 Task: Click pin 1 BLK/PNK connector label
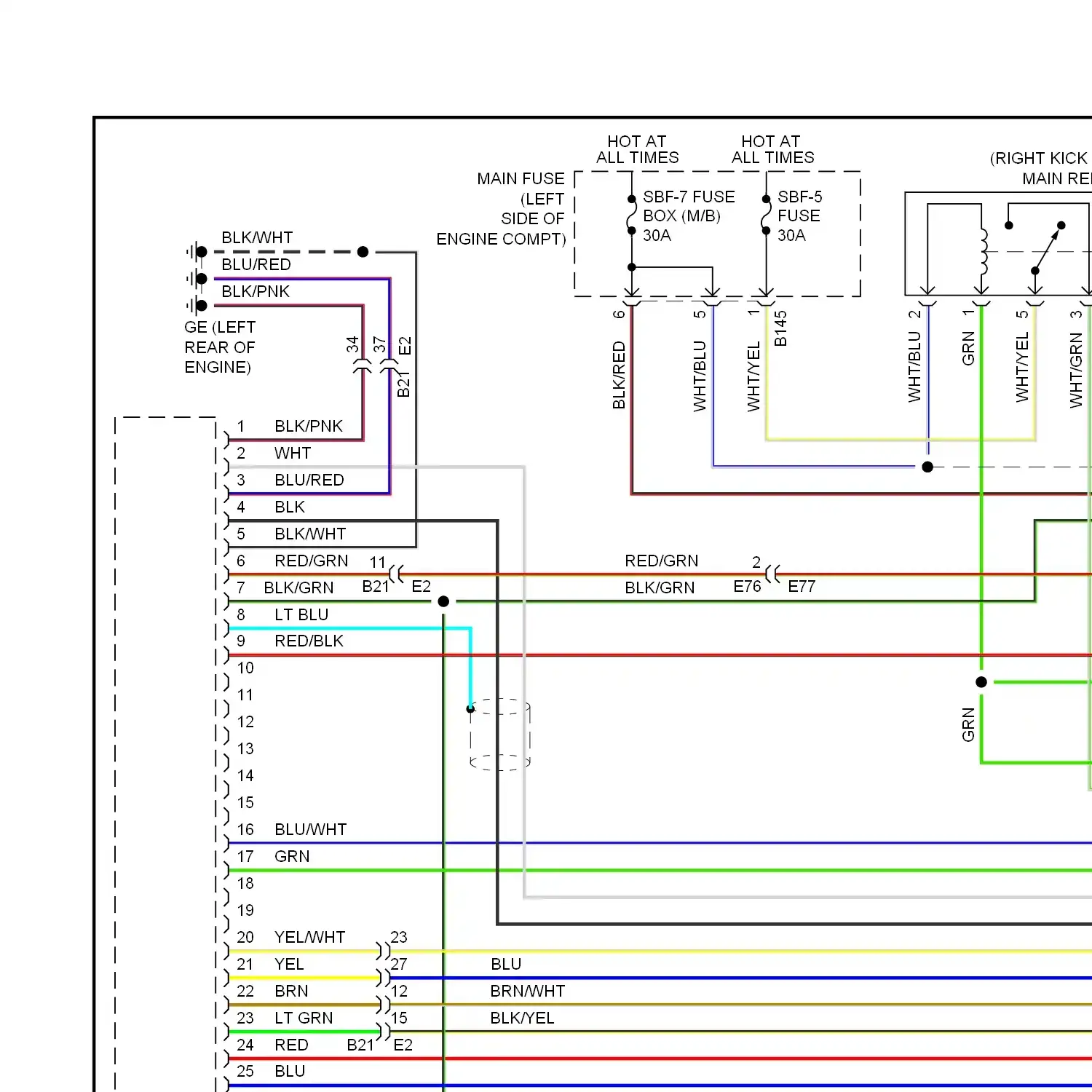(309, 427)
